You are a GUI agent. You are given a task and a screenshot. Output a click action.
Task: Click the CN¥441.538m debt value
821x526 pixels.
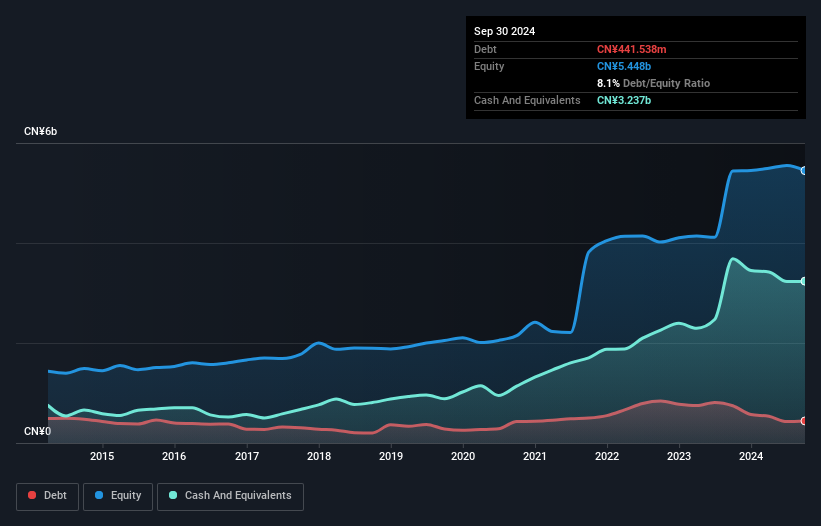pyautogui.click(x=631, y=49)
